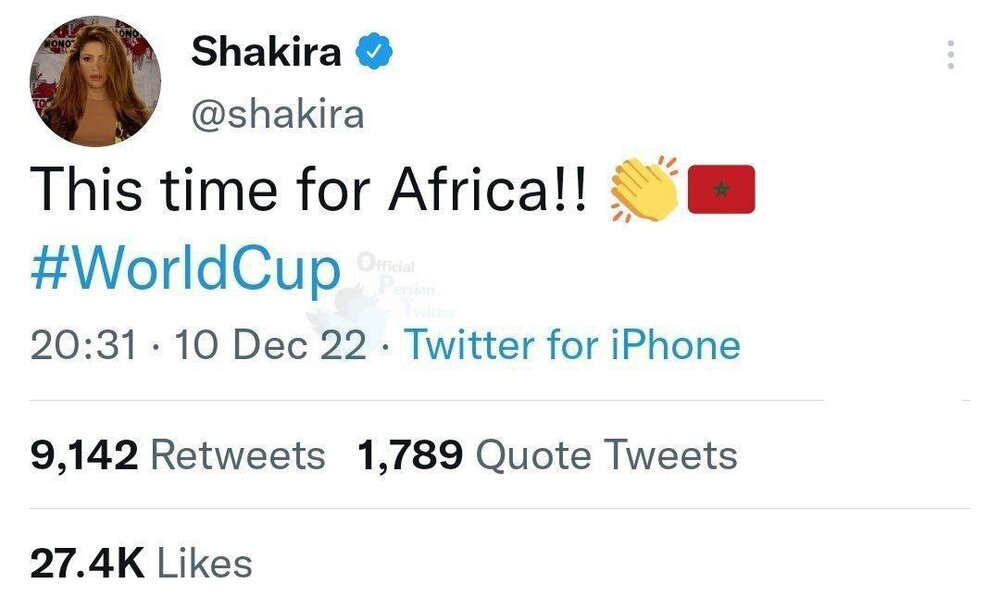View the Likes list label
The height and width of the screenshot is (609, 1000).
coord(205,564)
